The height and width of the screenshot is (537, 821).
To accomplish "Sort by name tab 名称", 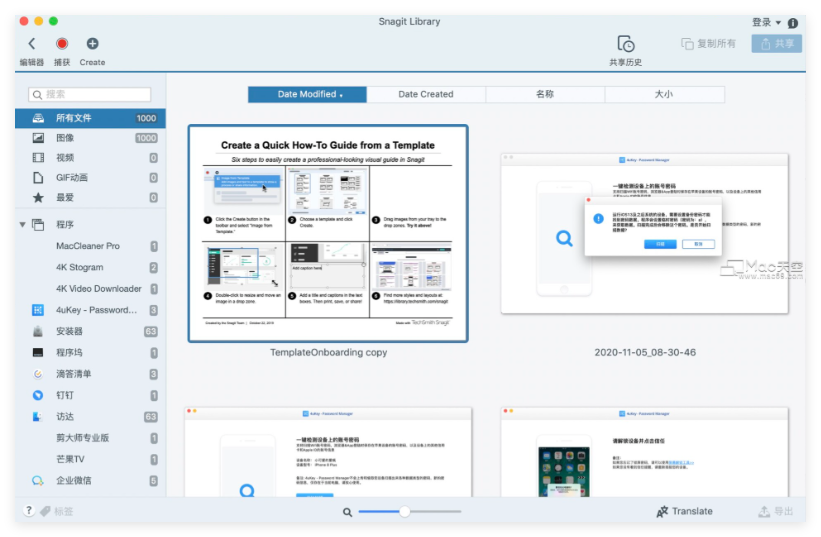I will click(x=545, y=94).
